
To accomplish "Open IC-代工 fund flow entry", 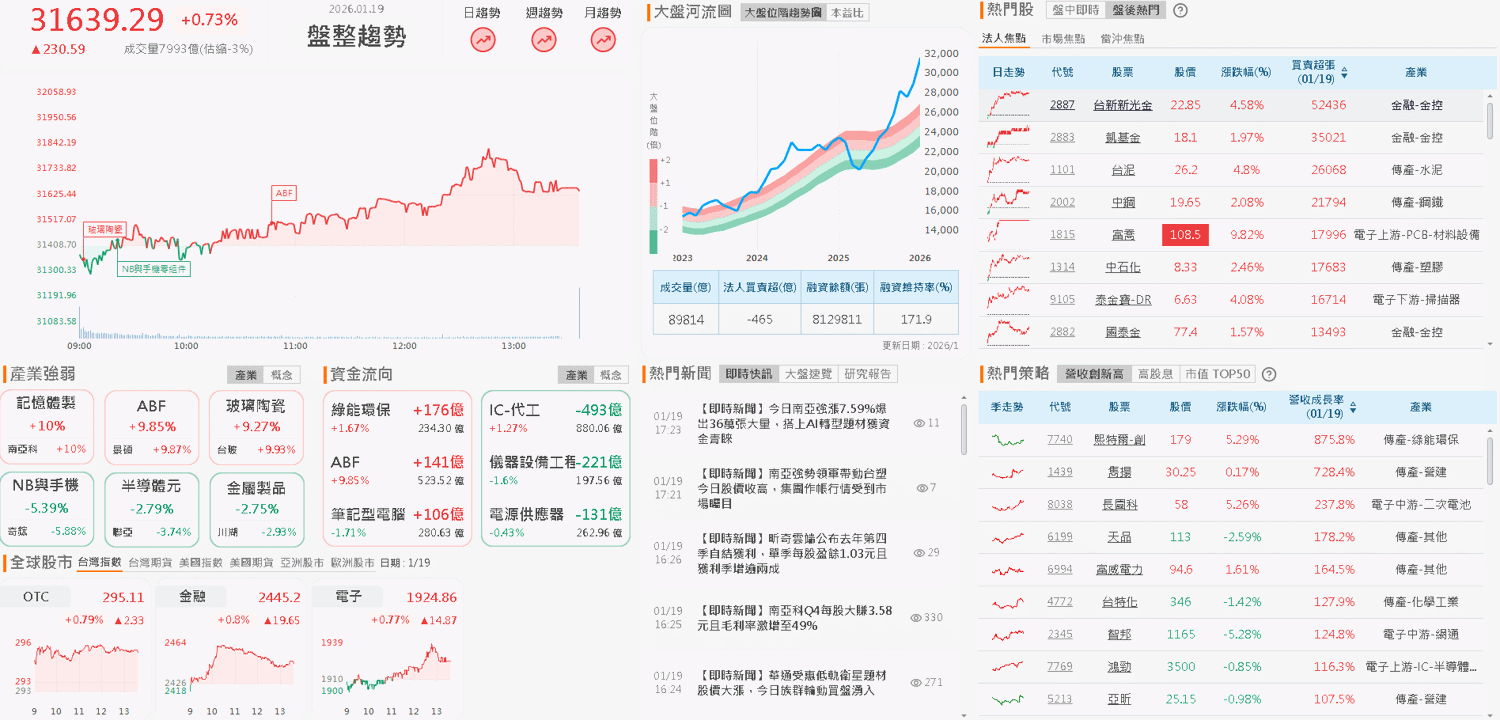I will (555, 417).
